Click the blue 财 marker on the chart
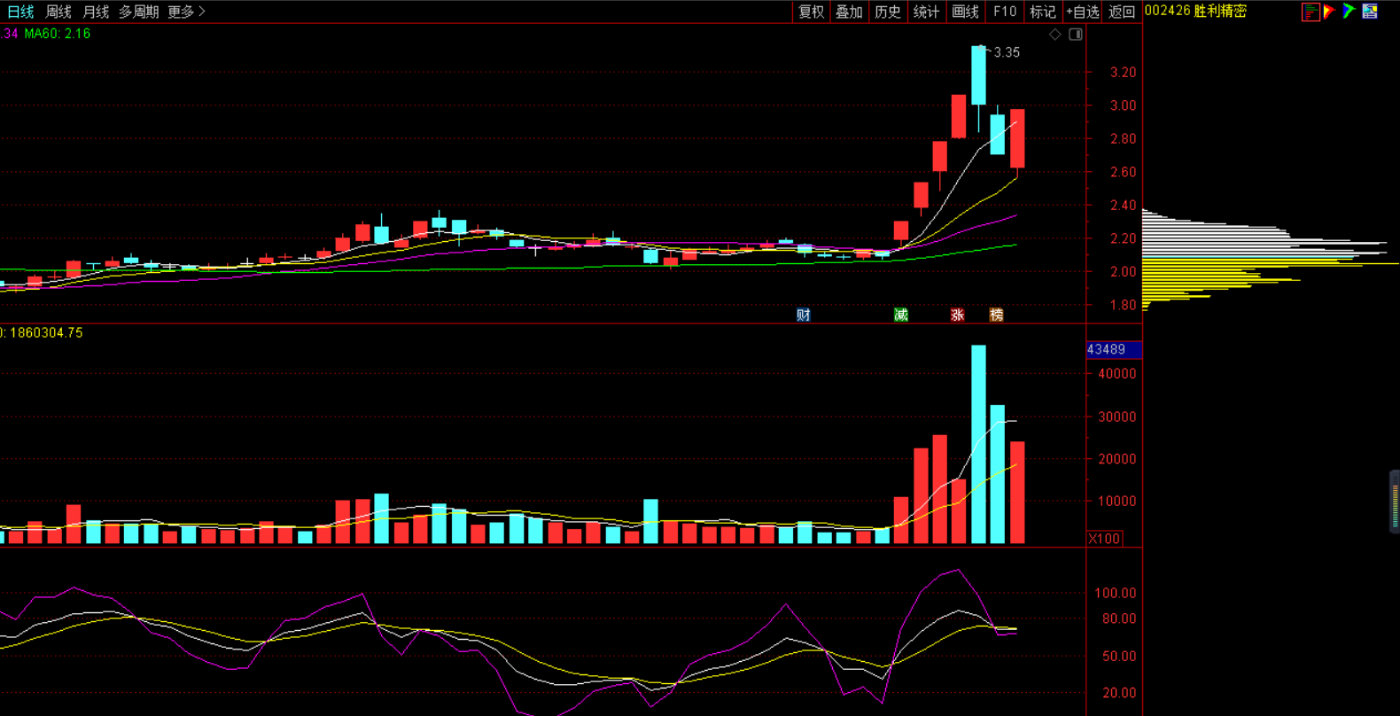The width and height of the screenshot is (1400, 716). tap(803, 315)
